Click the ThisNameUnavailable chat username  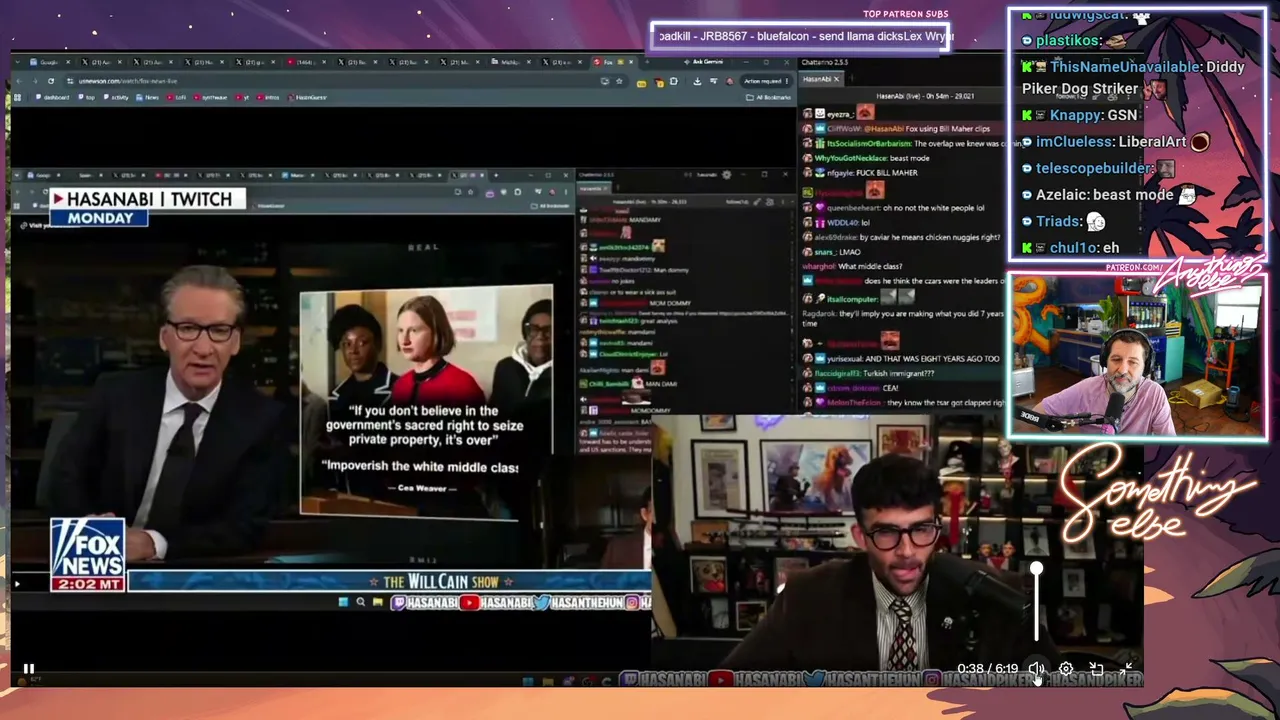point(1124,67)
